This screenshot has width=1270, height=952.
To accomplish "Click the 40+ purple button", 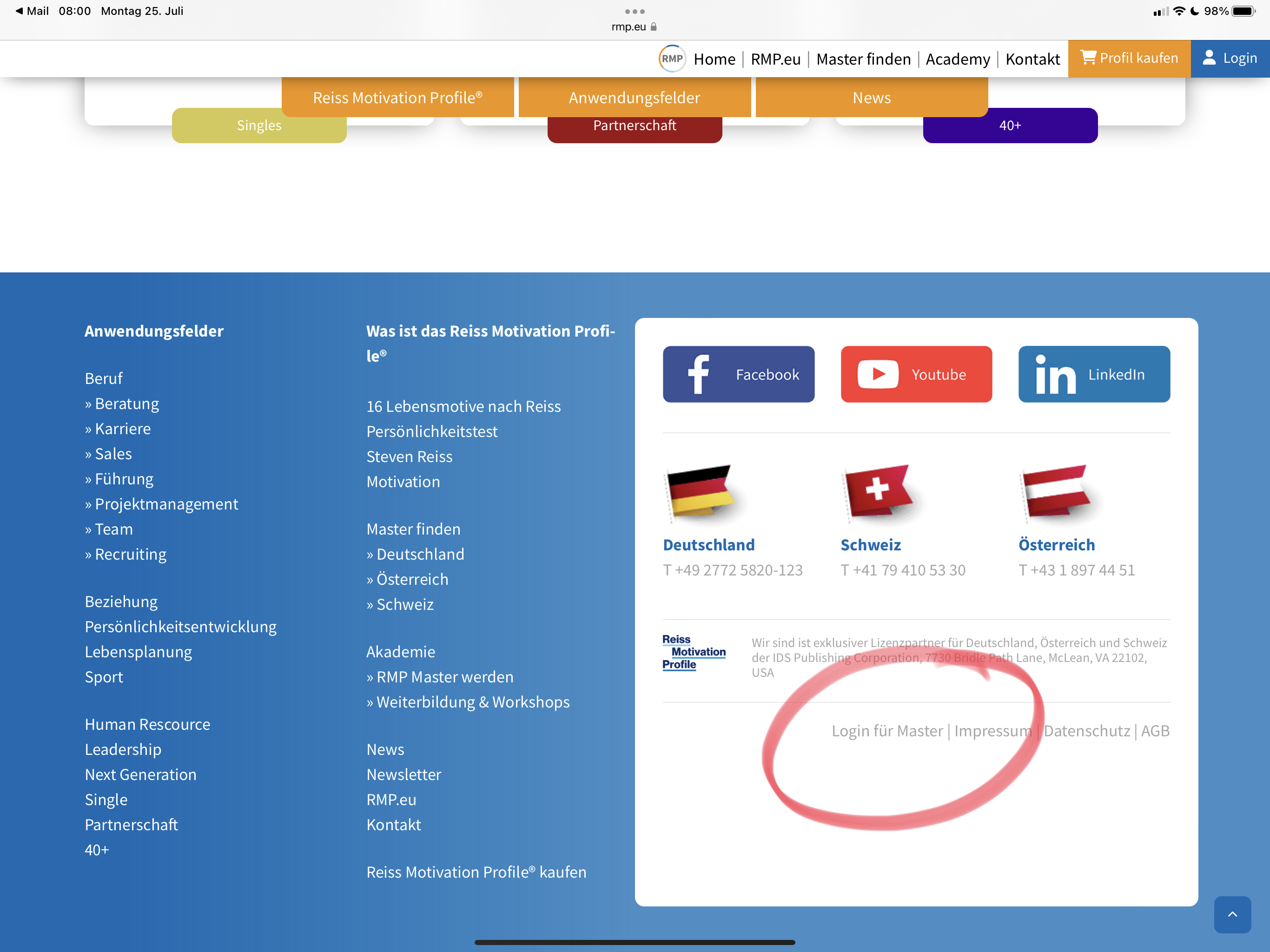I will pos(1010,125).
